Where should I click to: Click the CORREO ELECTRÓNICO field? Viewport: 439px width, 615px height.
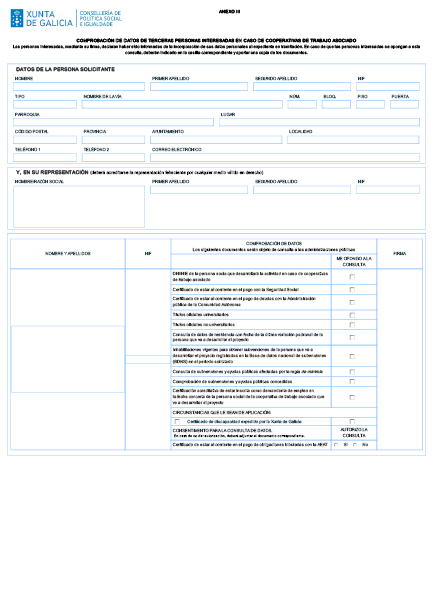[x=285, y=158]
